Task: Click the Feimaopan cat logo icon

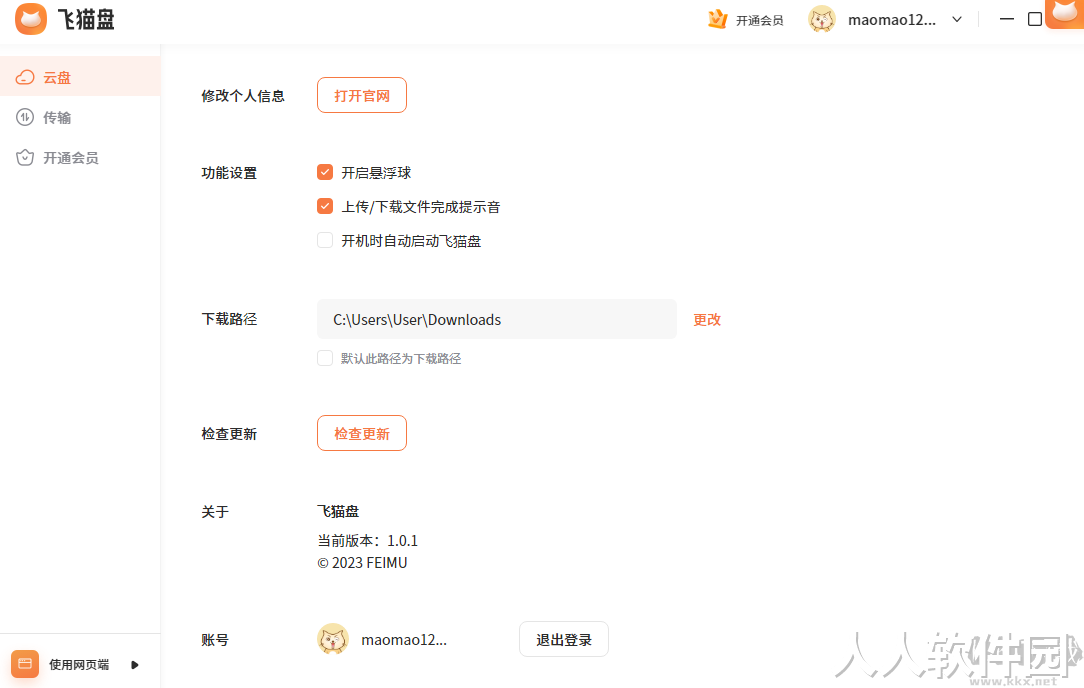Action: pos(31,19)
